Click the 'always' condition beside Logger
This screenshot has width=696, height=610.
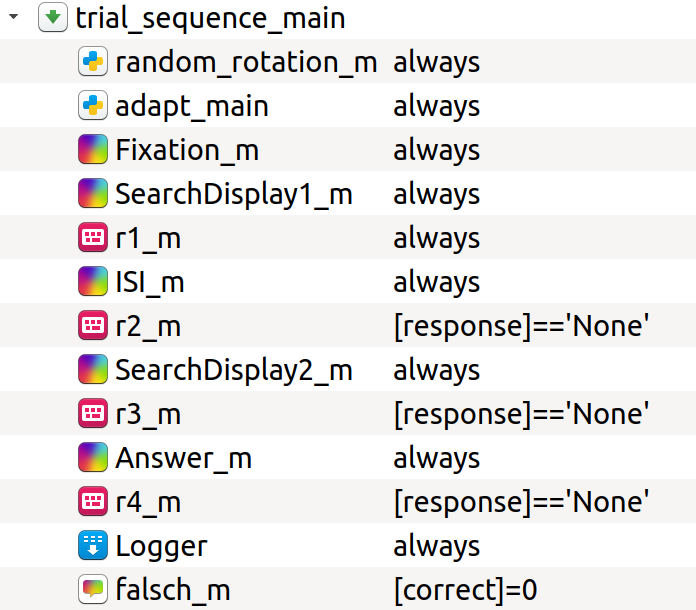click(437, 546)
